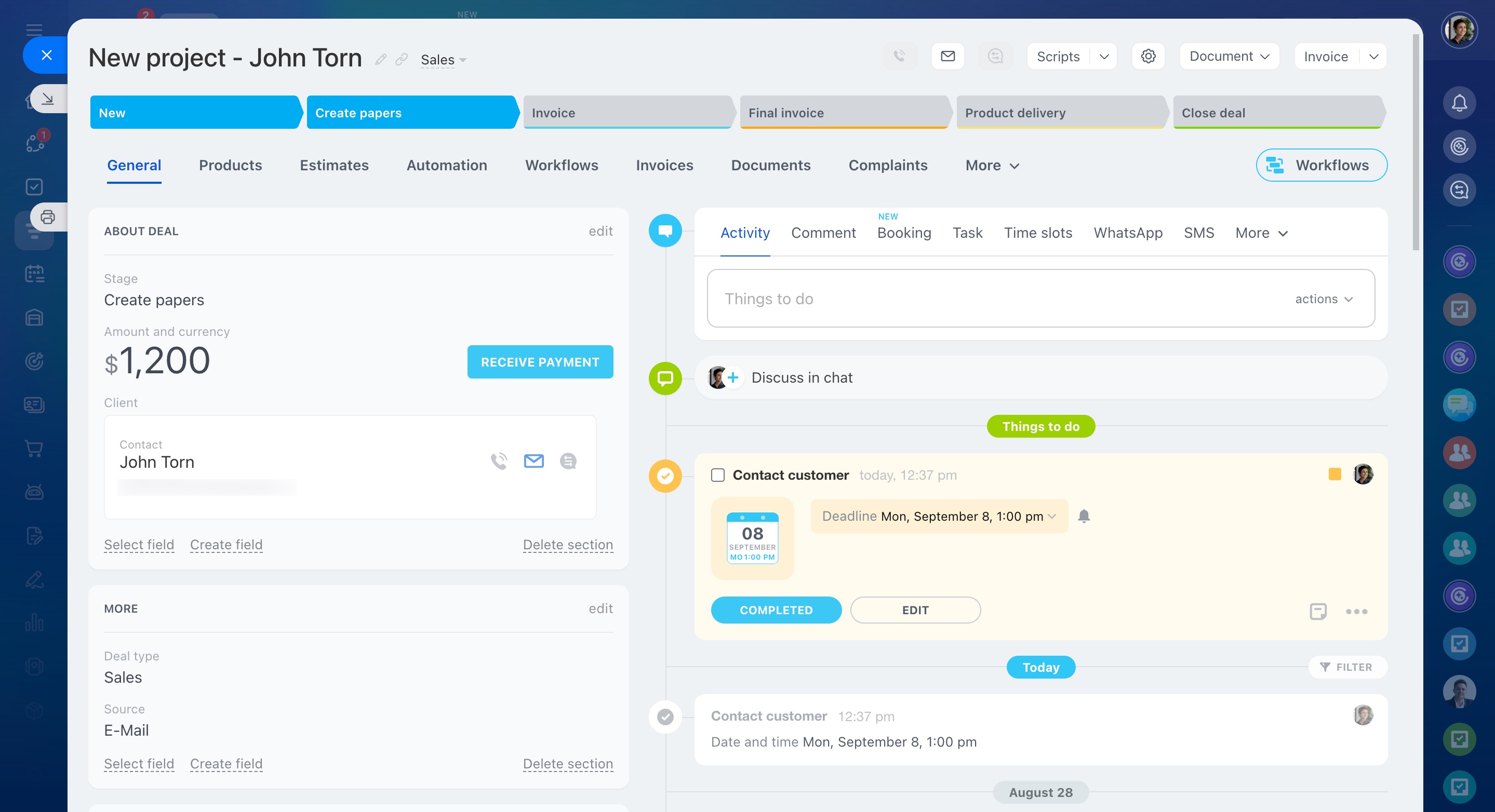This screenshot has height=812, width=1495.
Task: Click the RECEIVE PAYMENT button
Action: (x=540, y=362)
